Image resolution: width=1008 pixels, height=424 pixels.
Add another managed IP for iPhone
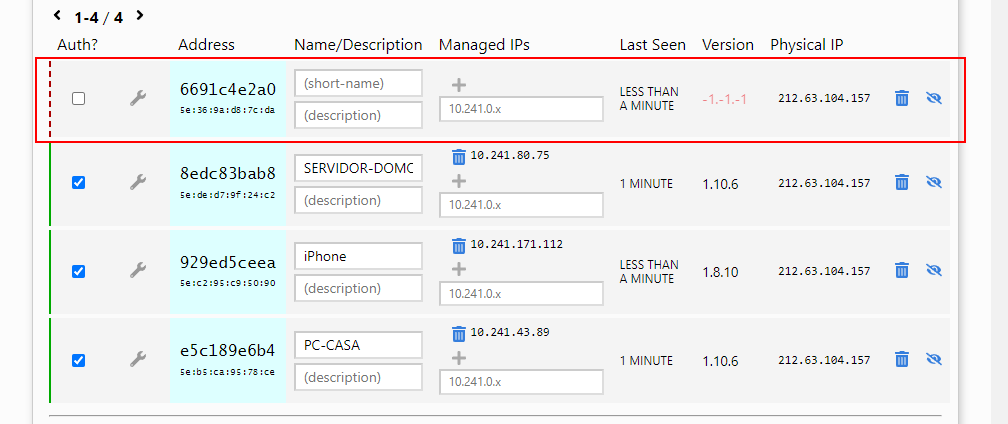click(459, 269)
